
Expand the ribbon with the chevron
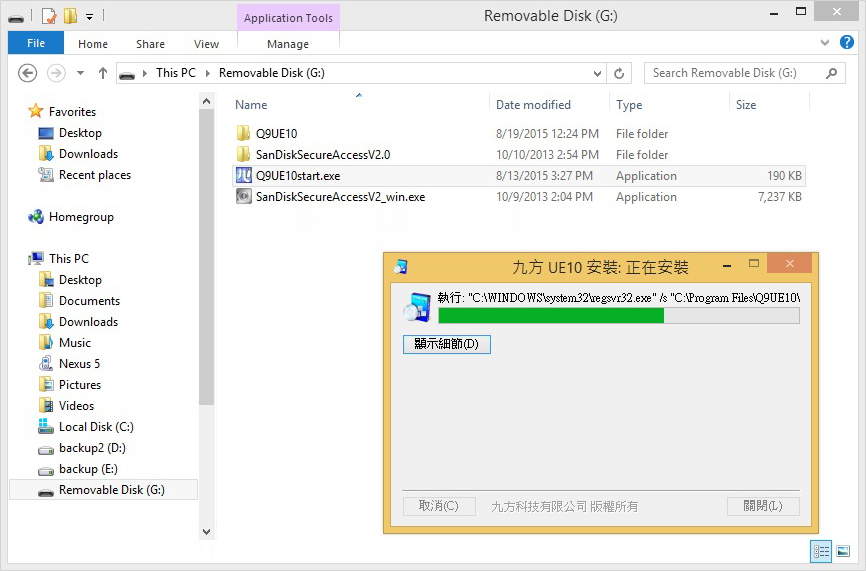825,43
